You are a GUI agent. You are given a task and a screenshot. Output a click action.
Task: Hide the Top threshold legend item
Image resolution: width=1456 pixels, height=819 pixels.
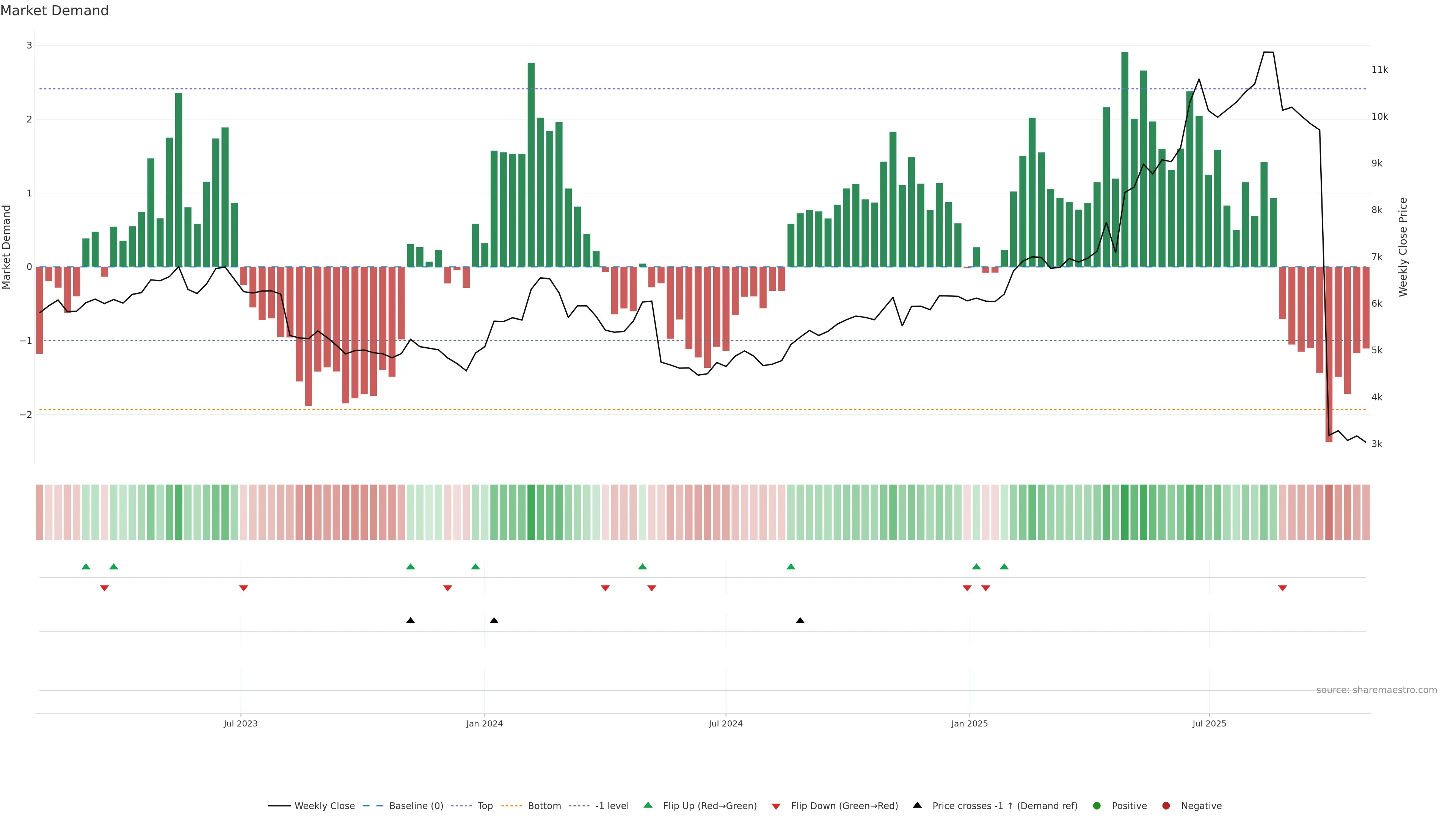point(485,806)
